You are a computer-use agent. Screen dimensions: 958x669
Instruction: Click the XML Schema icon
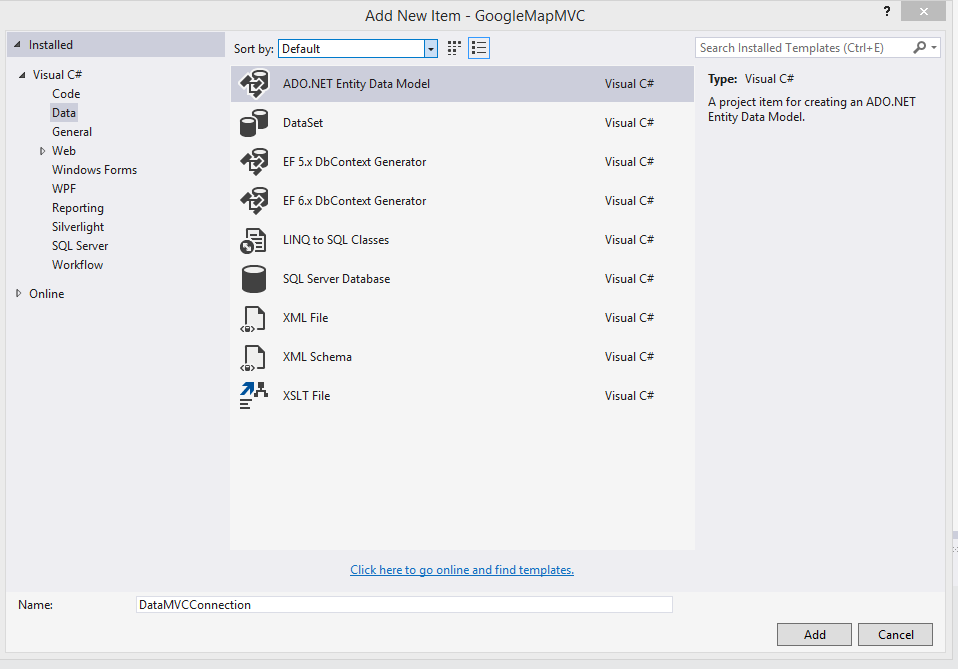(253, 357)
